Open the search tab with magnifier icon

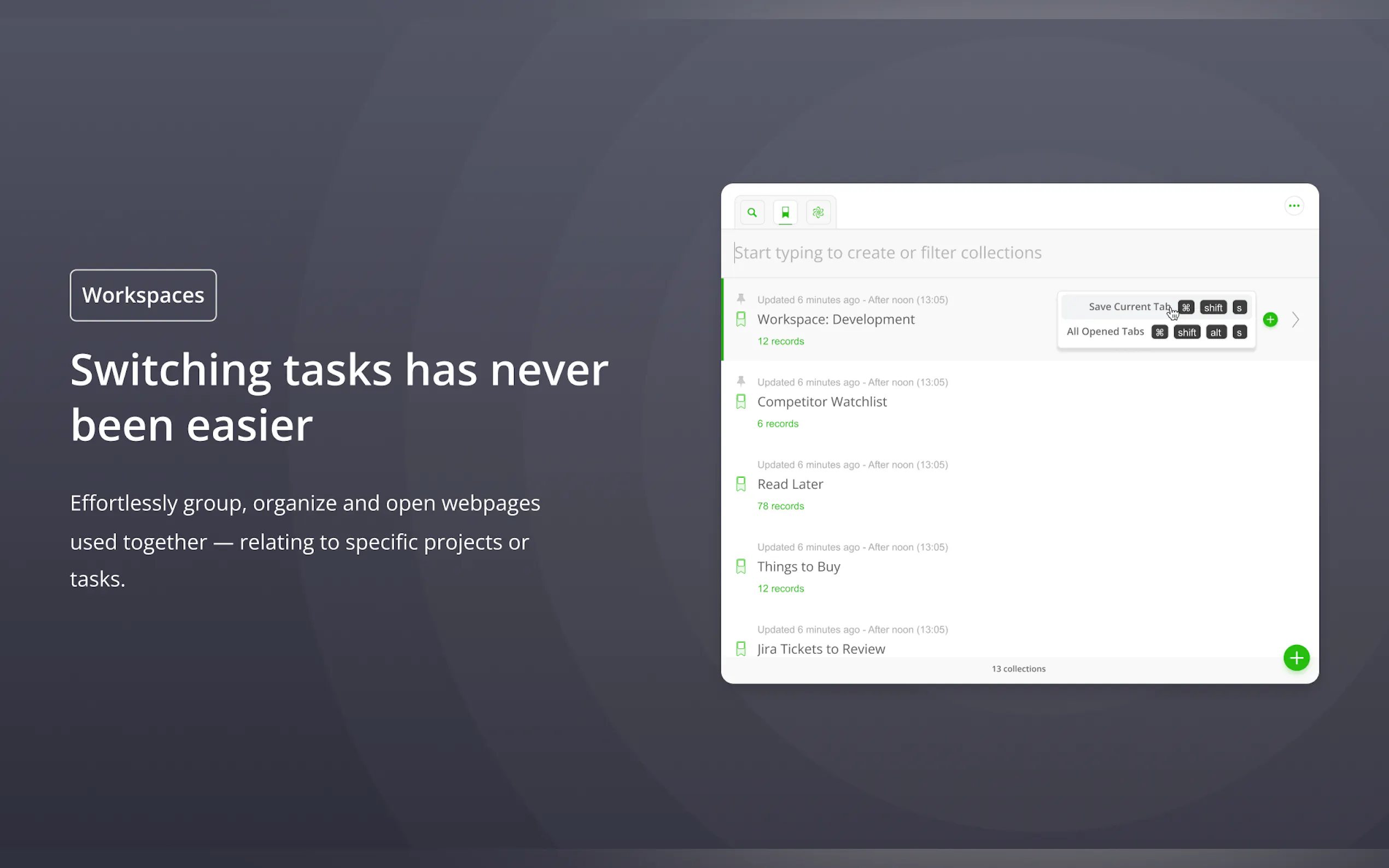[x=752, y=213]
